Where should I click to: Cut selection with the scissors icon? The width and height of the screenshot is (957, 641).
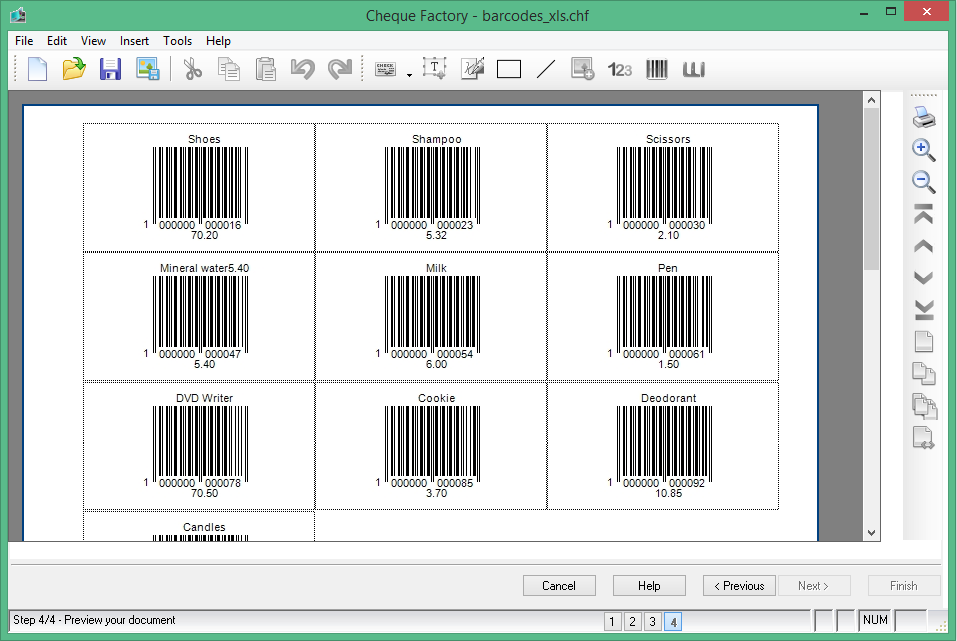pos(192,69)
